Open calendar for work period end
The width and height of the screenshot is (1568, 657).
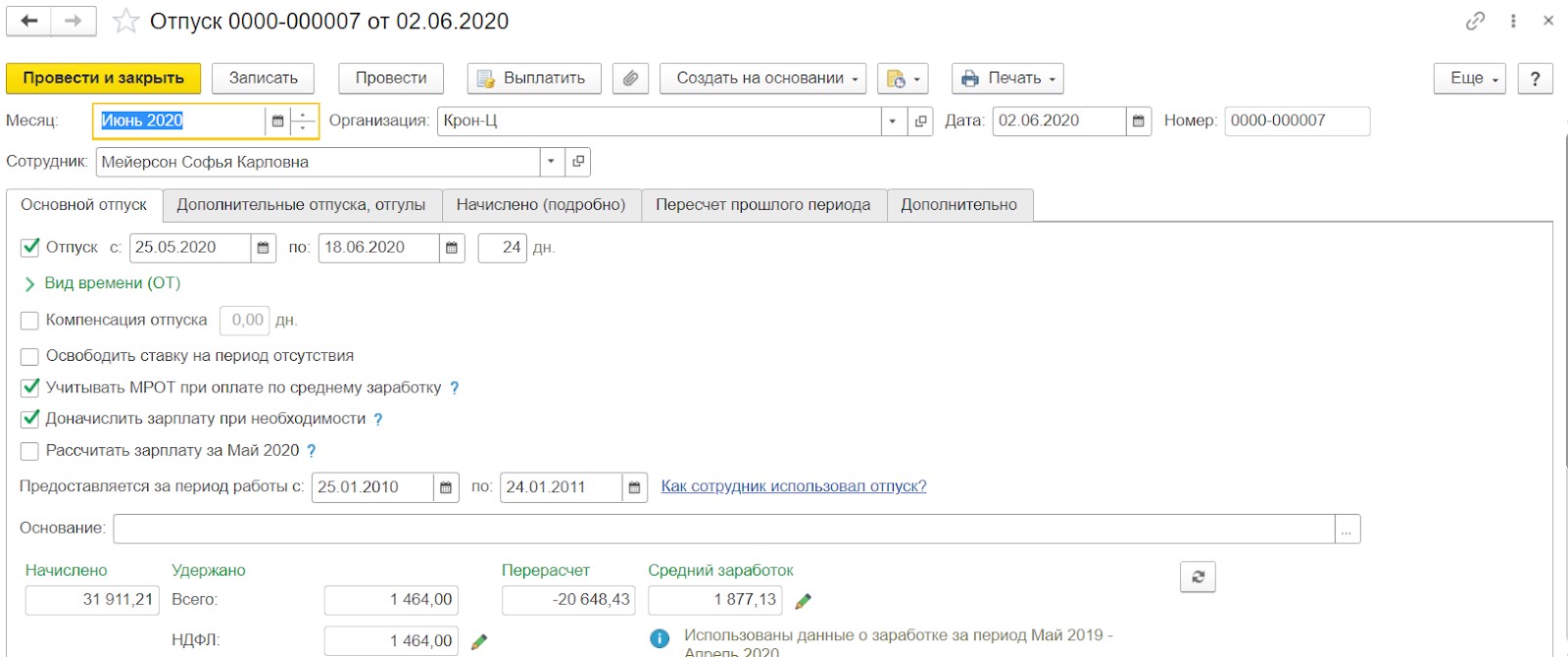pyautogui.click(x=634, y=487)
